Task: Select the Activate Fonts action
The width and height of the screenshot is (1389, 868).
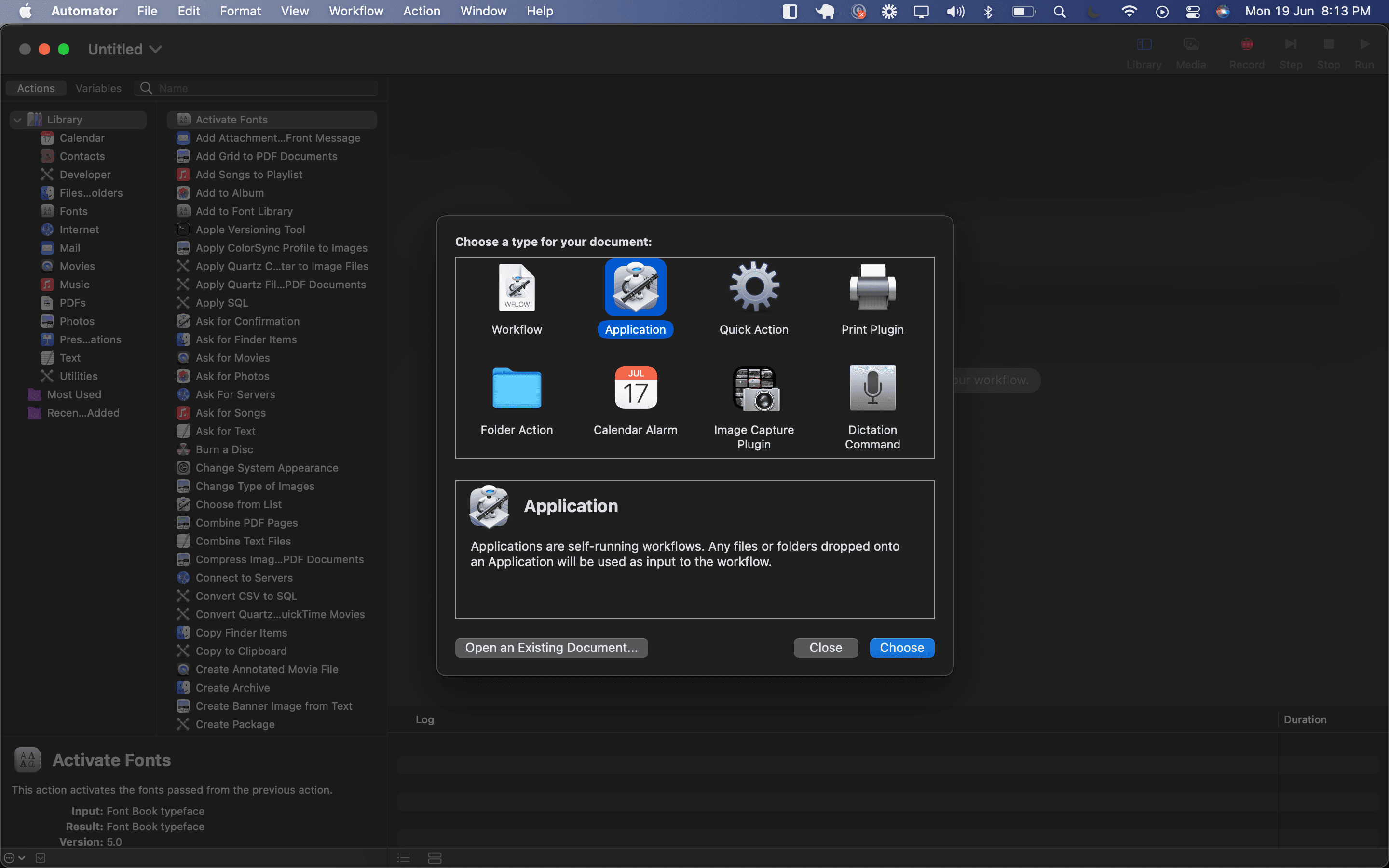Action: click(x=272, y=120)
